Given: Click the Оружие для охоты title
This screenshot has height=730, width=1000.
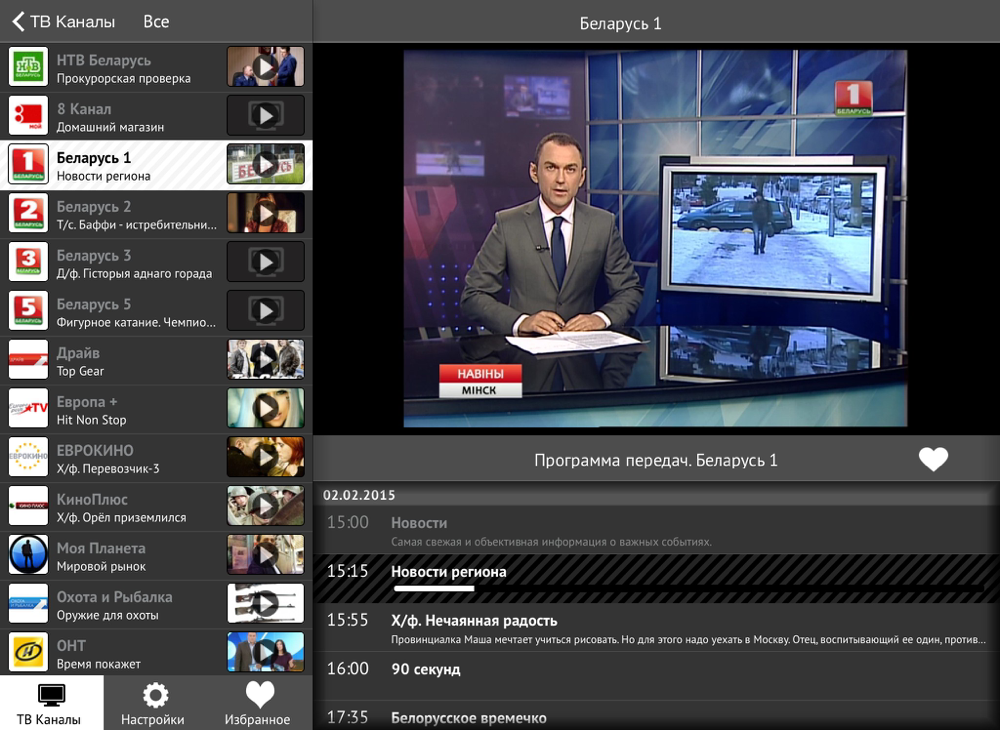Looking at the screenshot, I should pyautogui.click(x=107, y=615).
